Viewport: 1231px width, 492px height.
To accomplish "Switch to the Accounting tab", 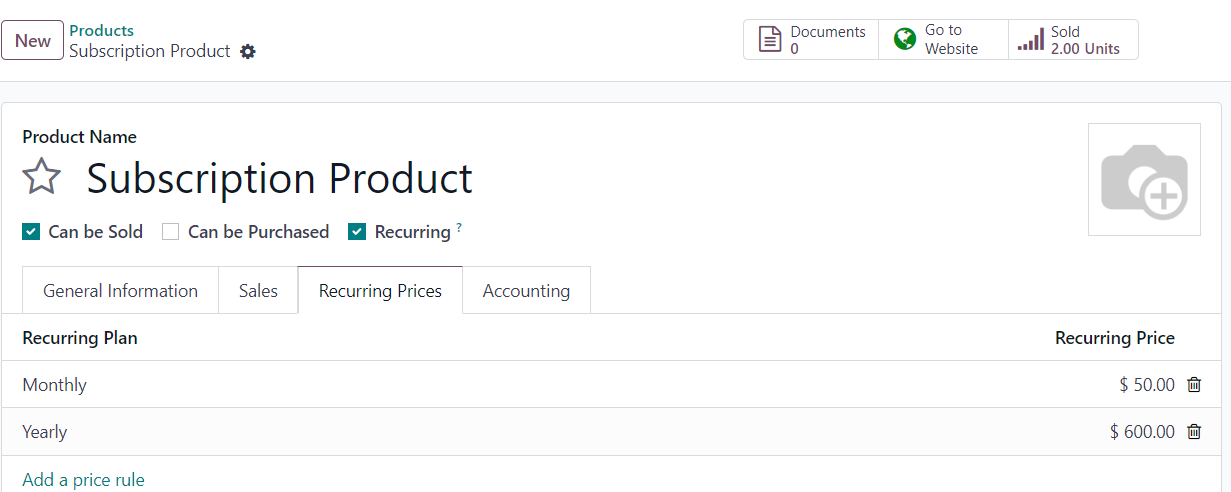I will [x=526, y=290].
